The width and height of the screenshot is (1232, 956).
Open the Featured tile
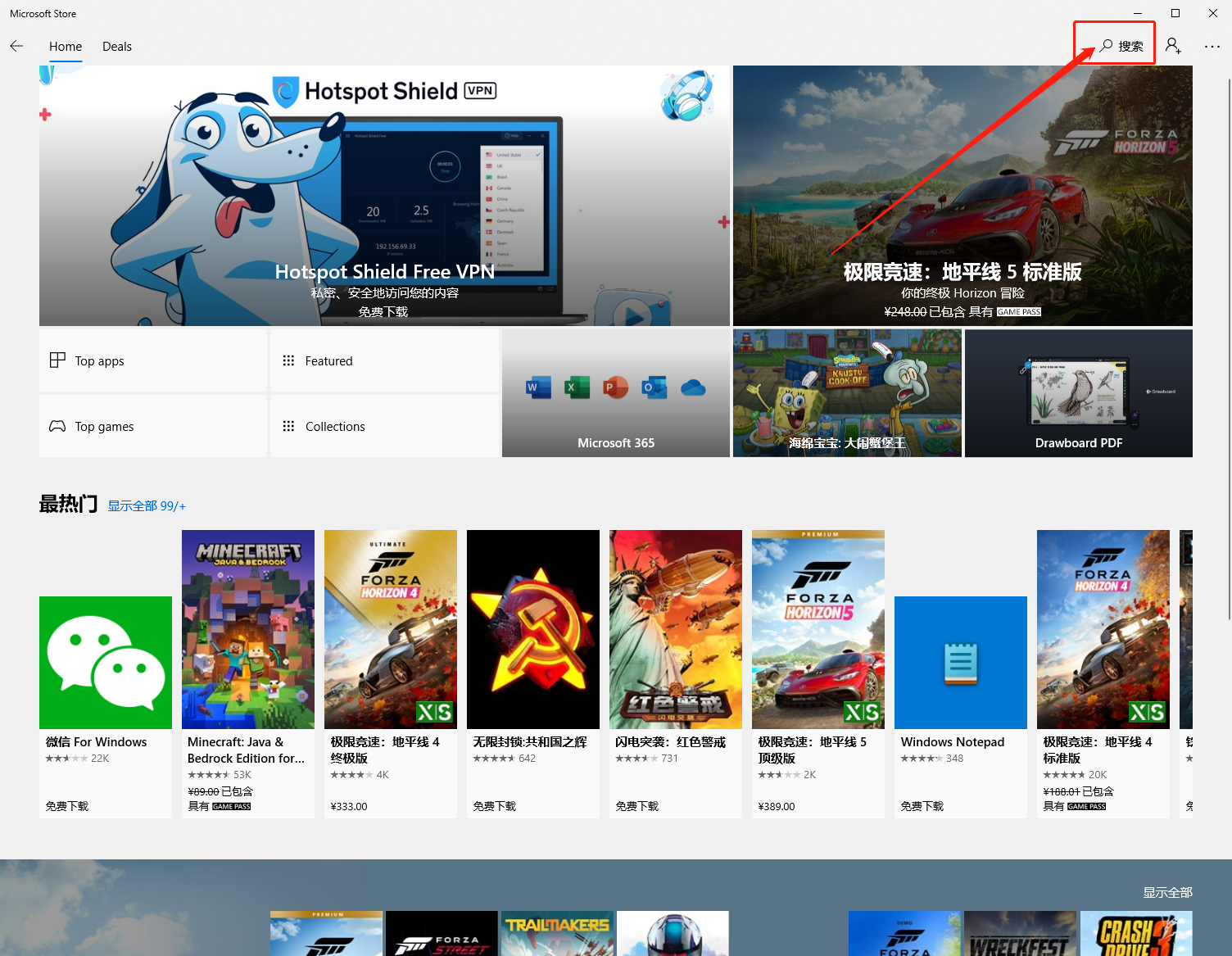pyautogui.click(x=384, y=360)
